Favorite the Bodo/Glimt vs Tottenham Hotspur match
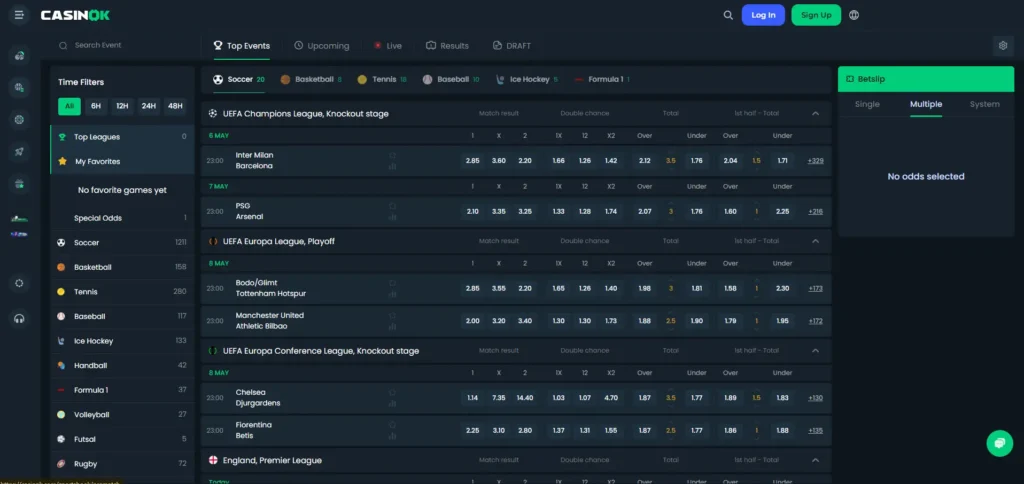1024x484 pixels. [392, 283]
